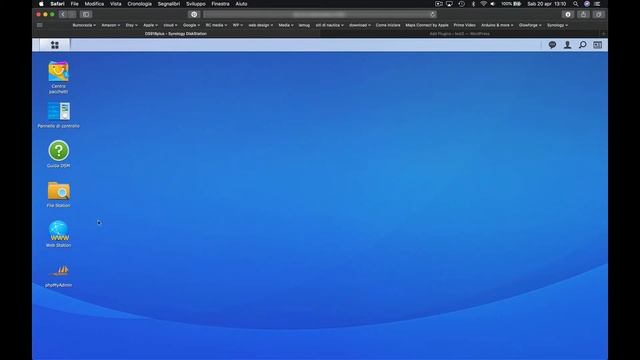
Task: Expand the Glowforge bookmarks folder
Action: tap(530, 25)
